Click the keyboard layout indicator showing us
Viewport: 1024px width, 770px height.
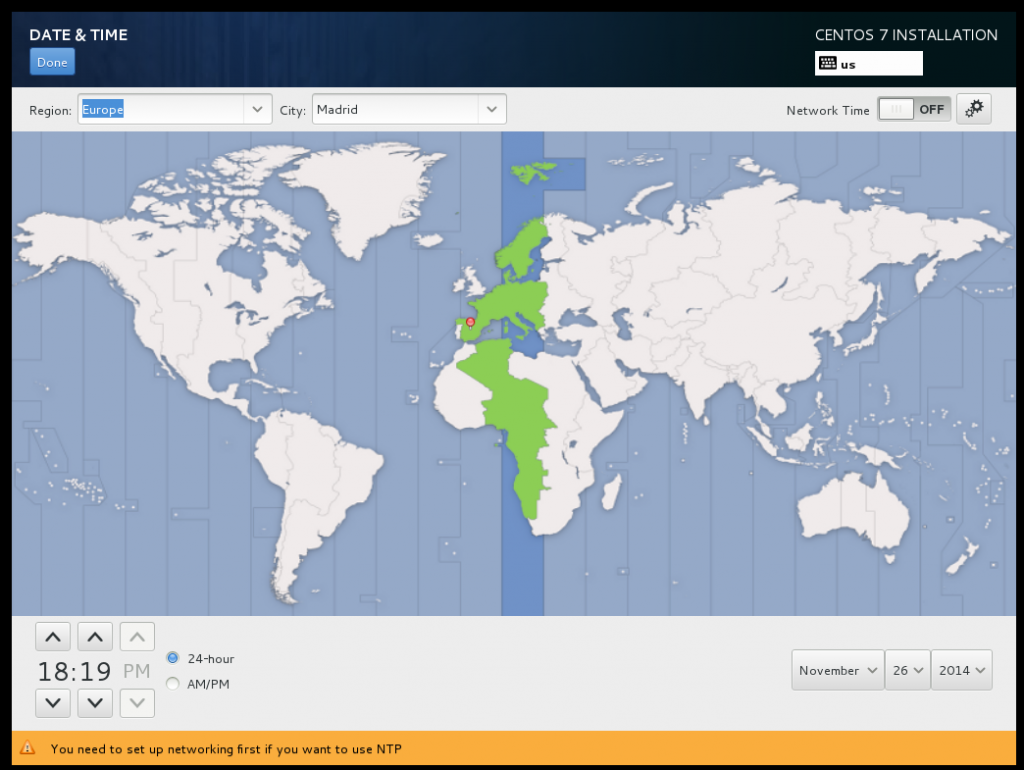[867, 63]
